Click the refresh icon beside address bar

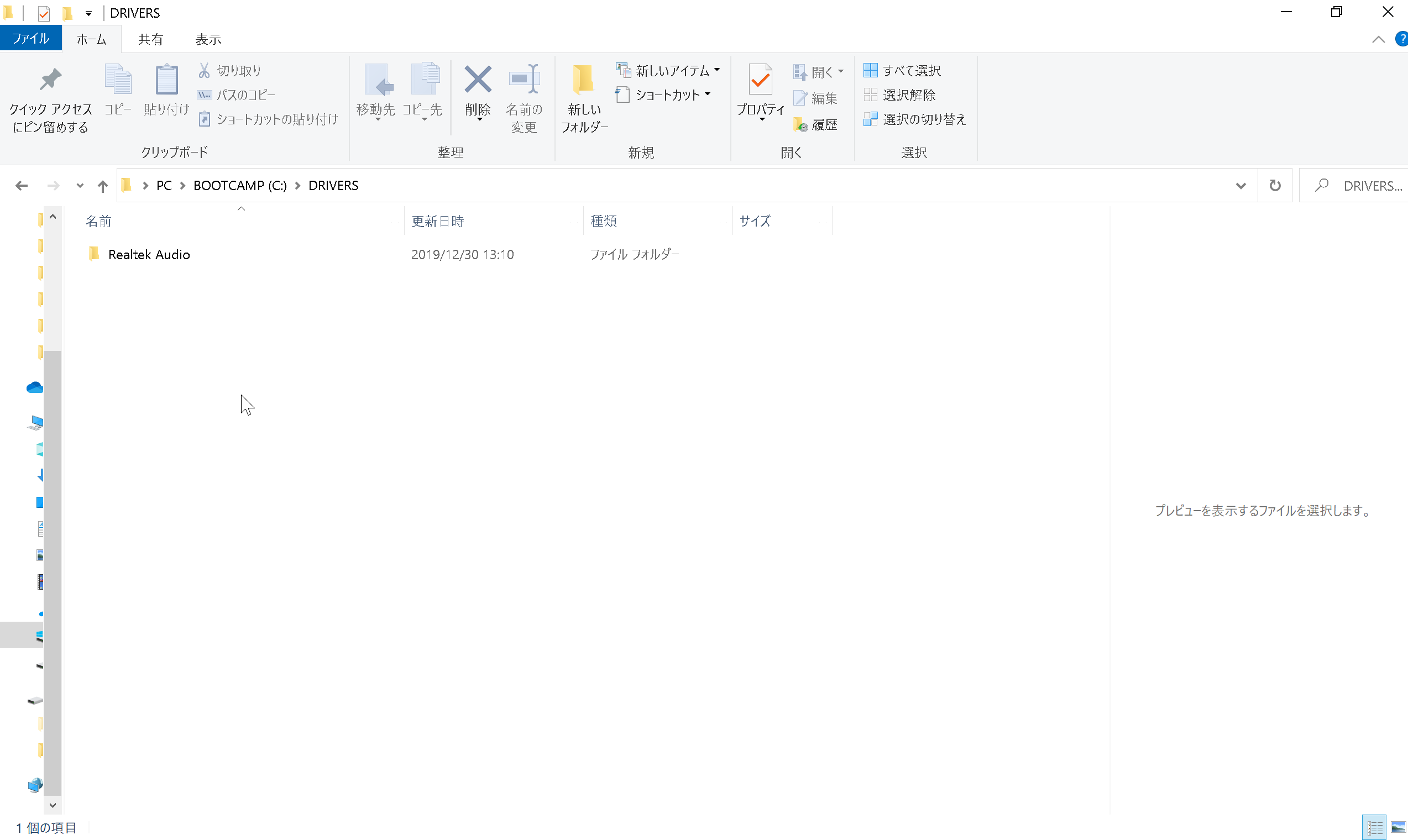(x=1274, y=186)
